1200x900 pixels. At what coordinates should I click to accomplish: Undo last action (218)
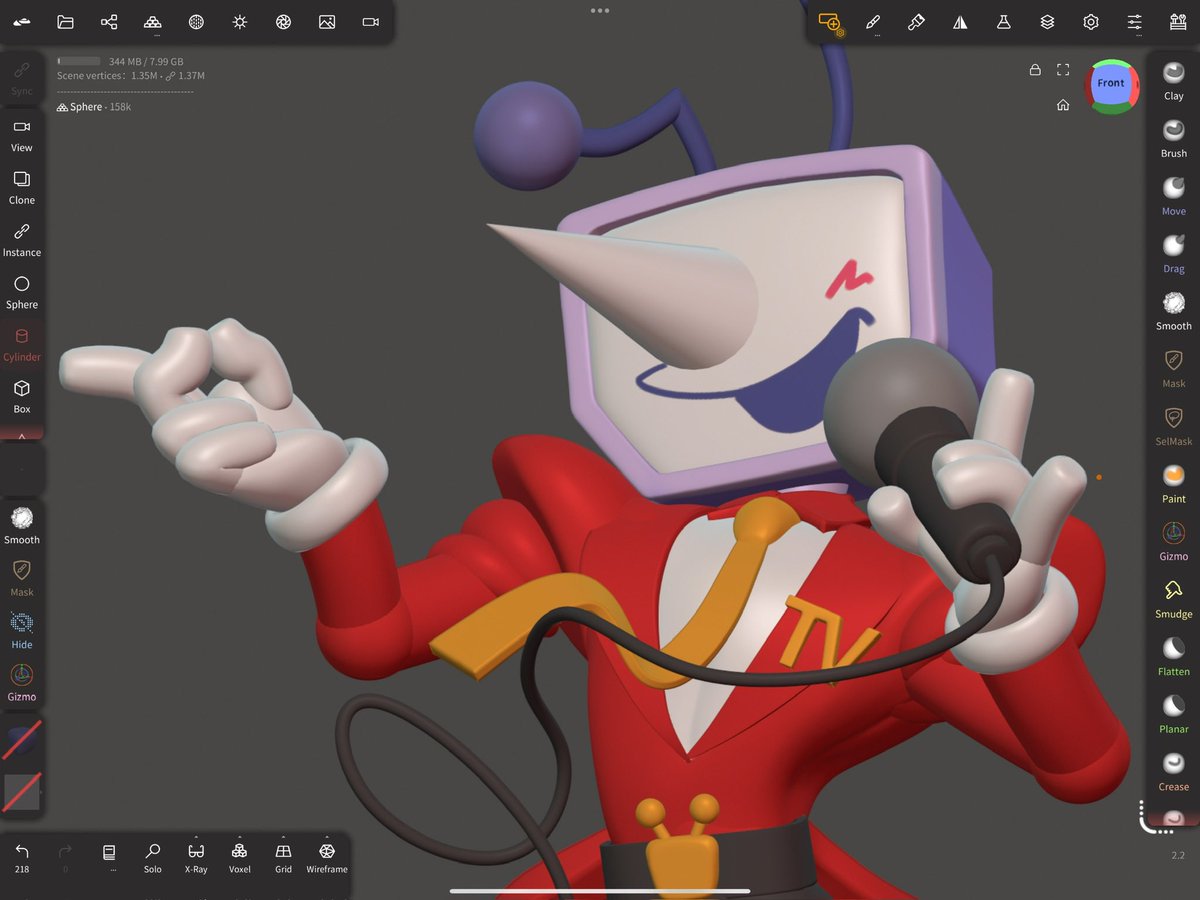tap(22, 858)
